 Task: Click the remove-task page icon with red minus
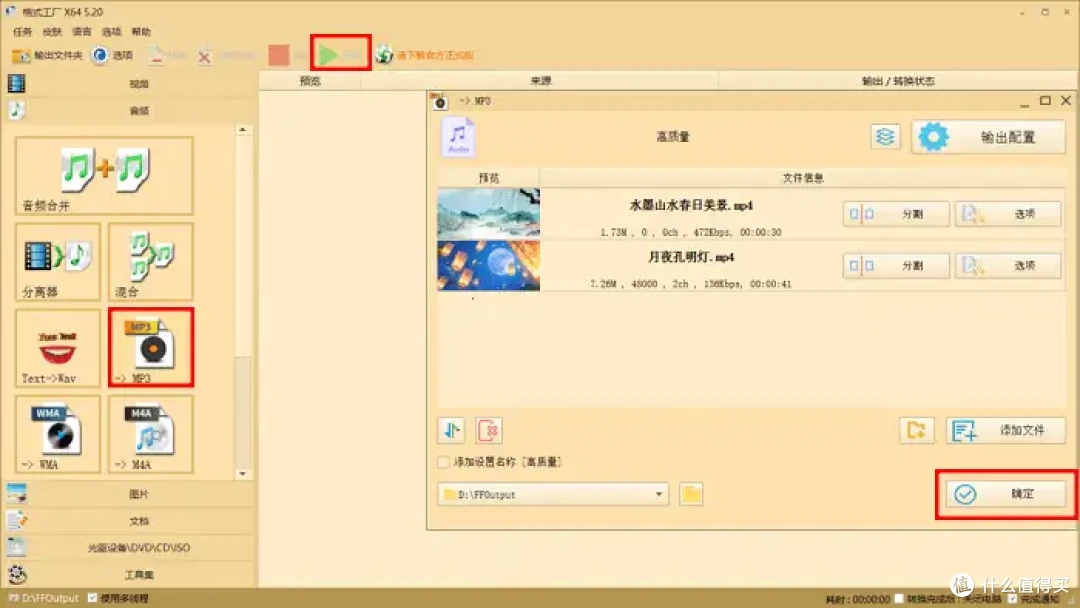(x=156, y=55)
